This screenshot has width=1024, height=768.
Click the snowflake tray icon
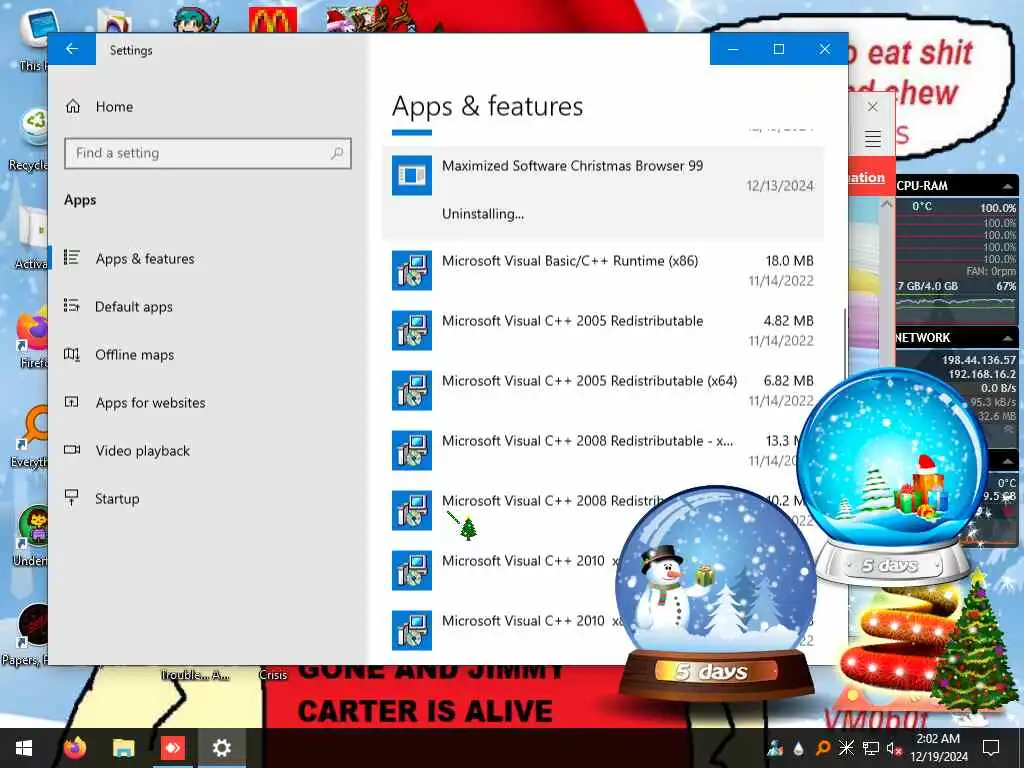tap(846, 748)
